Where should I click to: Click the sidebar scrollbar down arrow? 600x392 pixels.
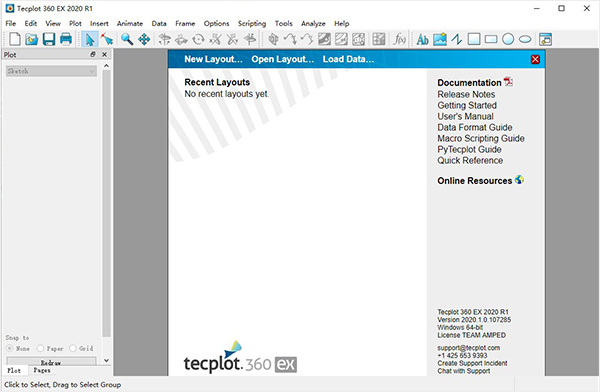pos(106,360)
